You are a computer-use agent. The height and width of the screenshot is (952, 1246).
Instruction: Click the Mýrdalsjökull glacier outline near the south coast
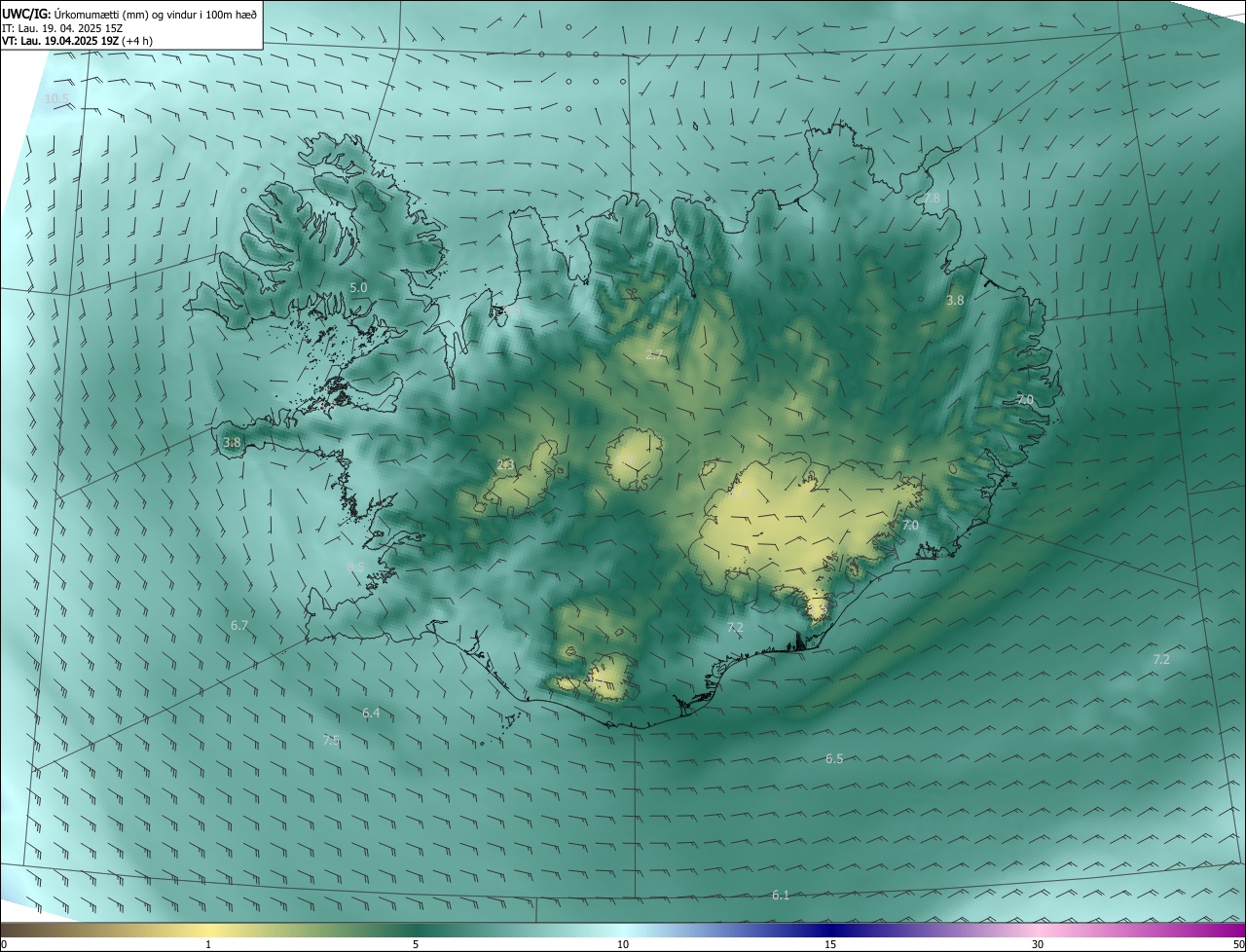pos(609,676)
